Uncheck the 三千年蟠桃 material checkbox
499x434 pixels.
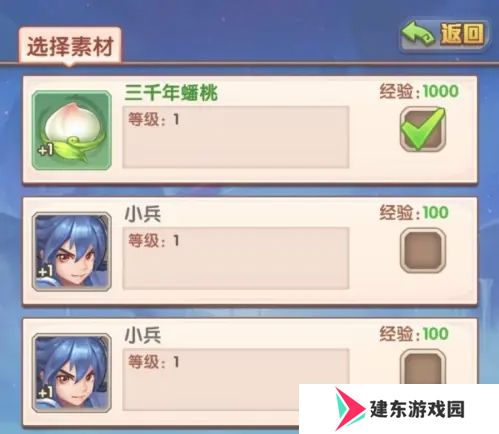click(423, 129)
